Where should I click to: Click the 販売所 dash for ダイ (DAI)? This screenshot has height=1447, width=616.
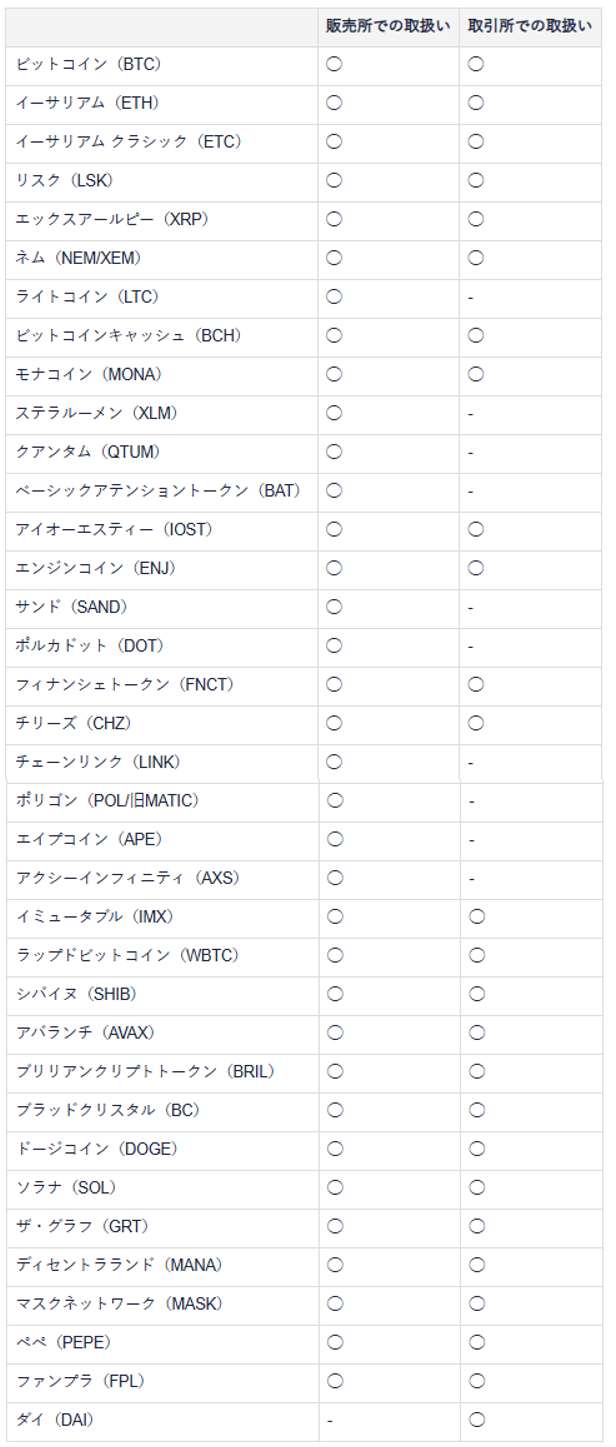point(329,1419)
